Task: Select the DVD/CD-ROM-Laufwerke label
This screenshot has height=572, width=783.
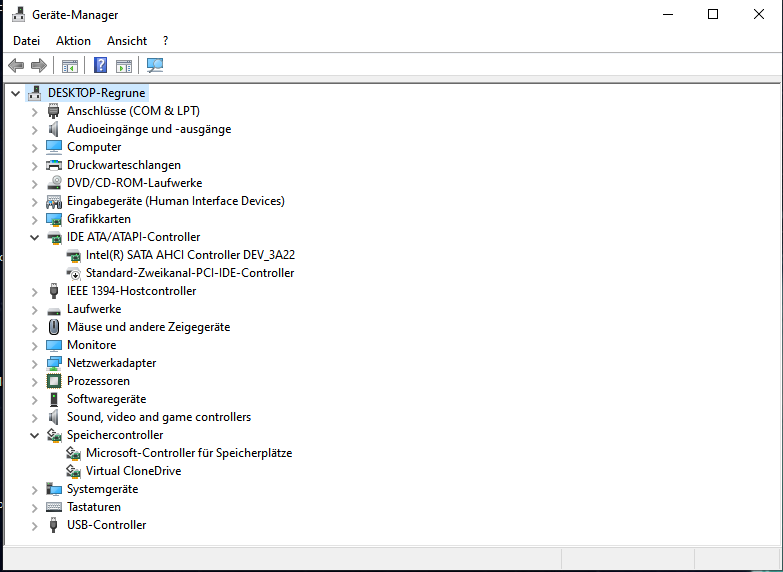Action: 134,183
